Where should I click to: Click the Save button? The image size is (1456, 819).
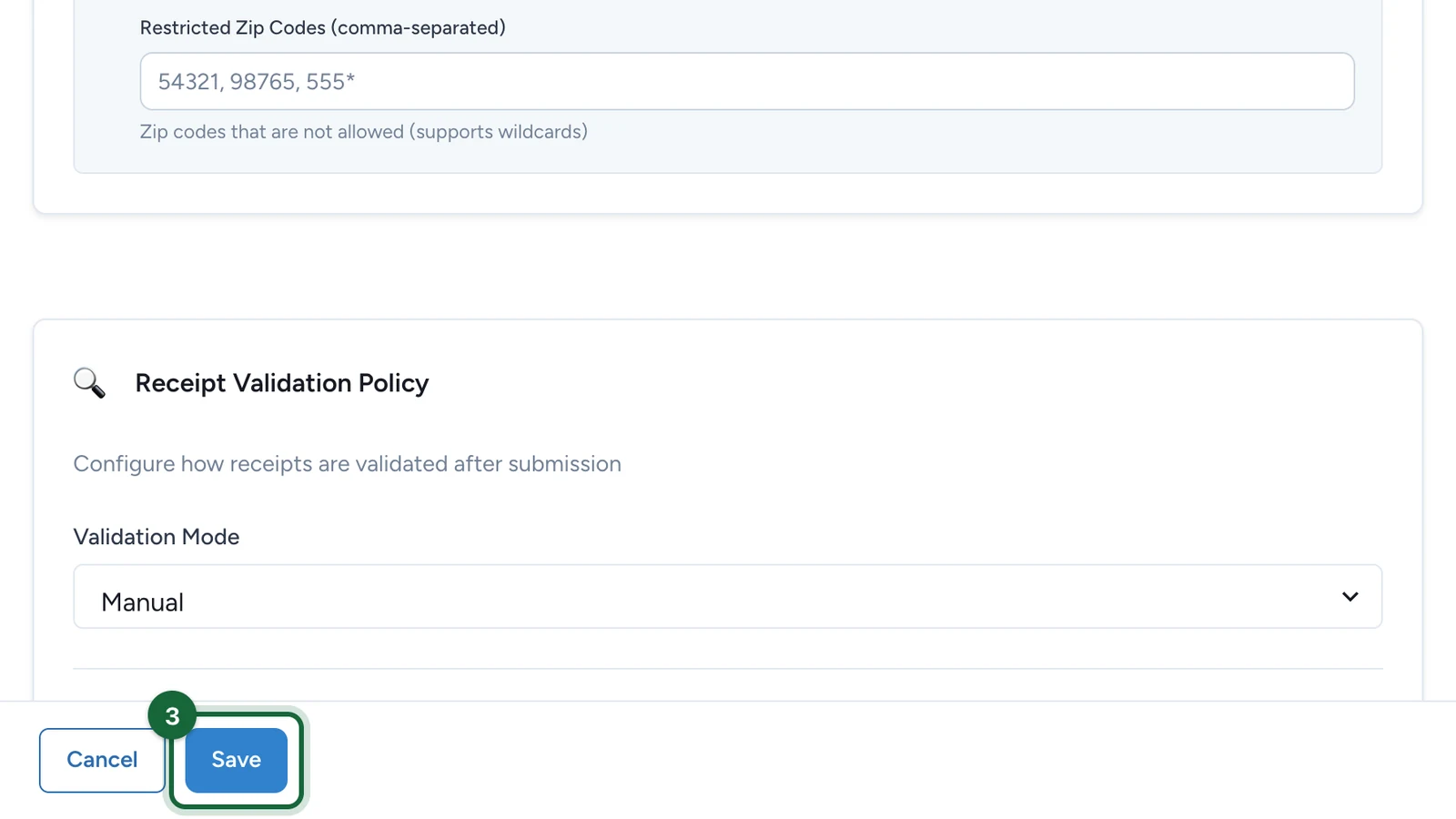pyautogui.click(x=236, y=760)
